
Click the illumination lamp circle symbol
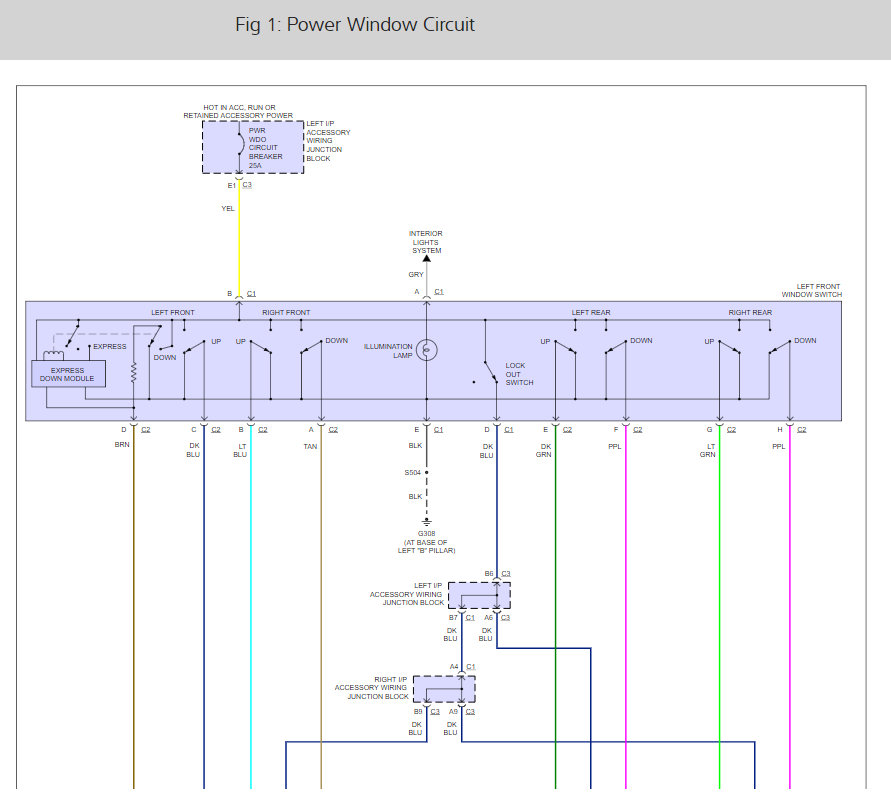[427, 350]
